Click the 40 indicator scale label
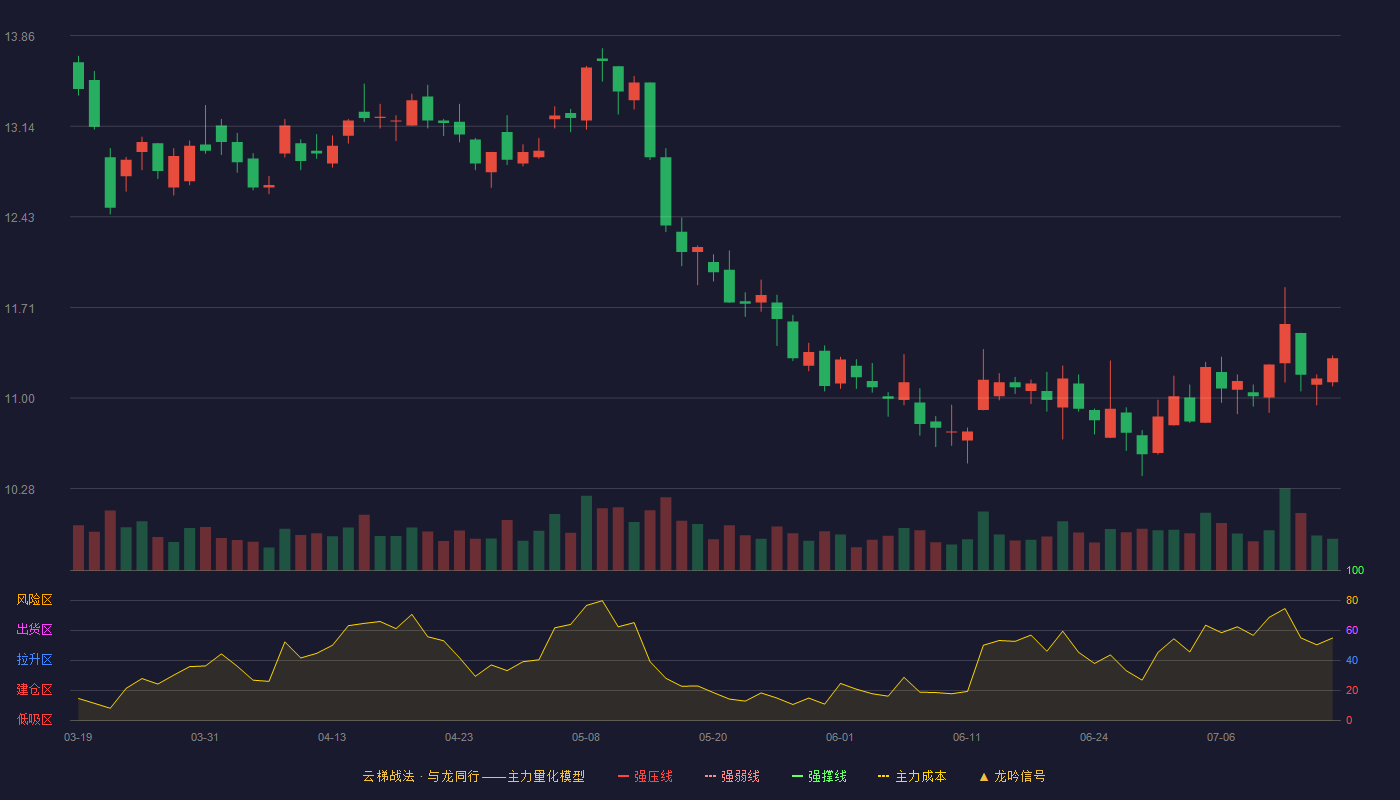The height and width of the screenshot is (800, 1400). pos(1352,660)
